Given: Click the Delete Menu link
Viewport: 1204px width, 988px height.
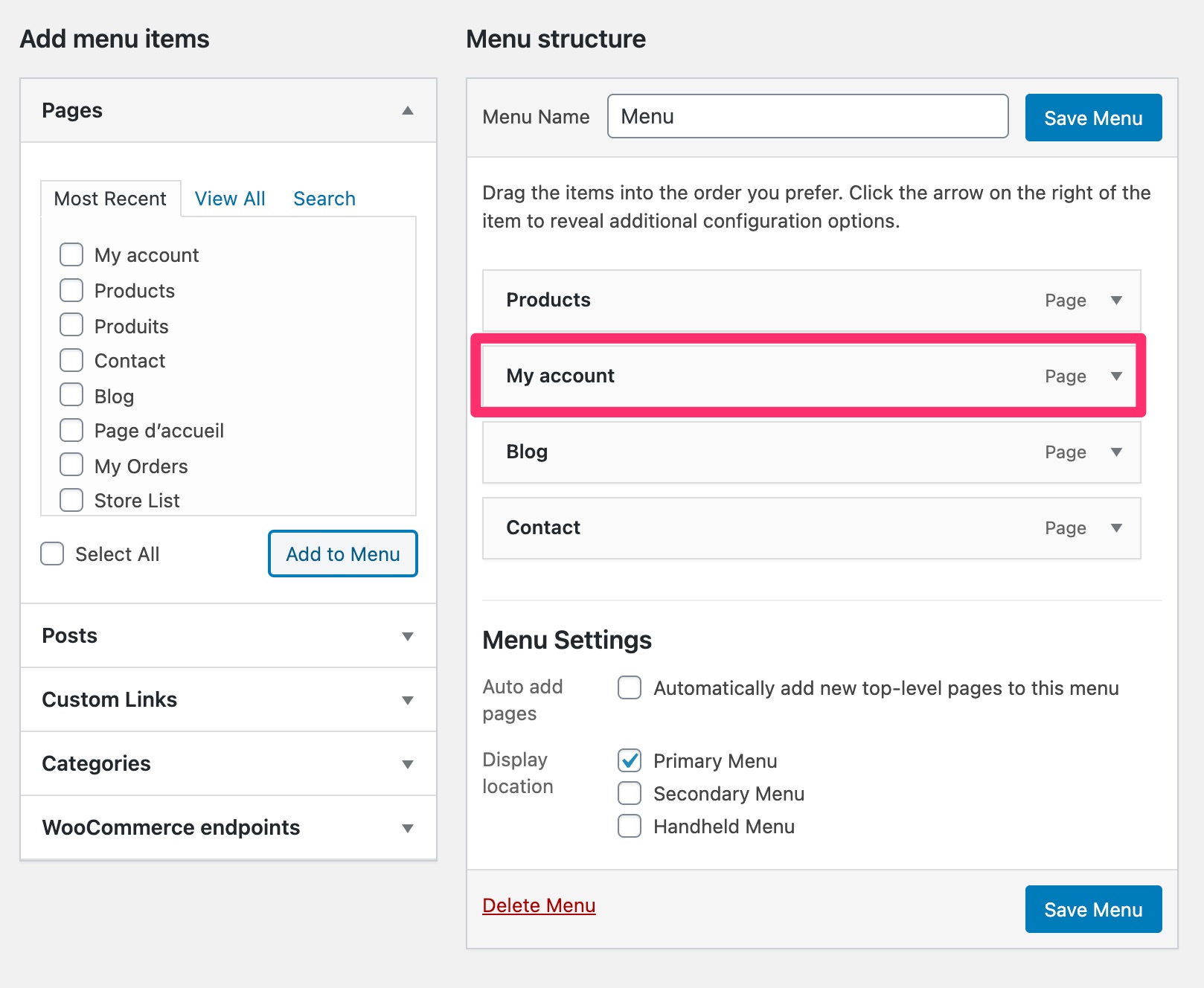Looking at the screenshot, I should point(539,905).
